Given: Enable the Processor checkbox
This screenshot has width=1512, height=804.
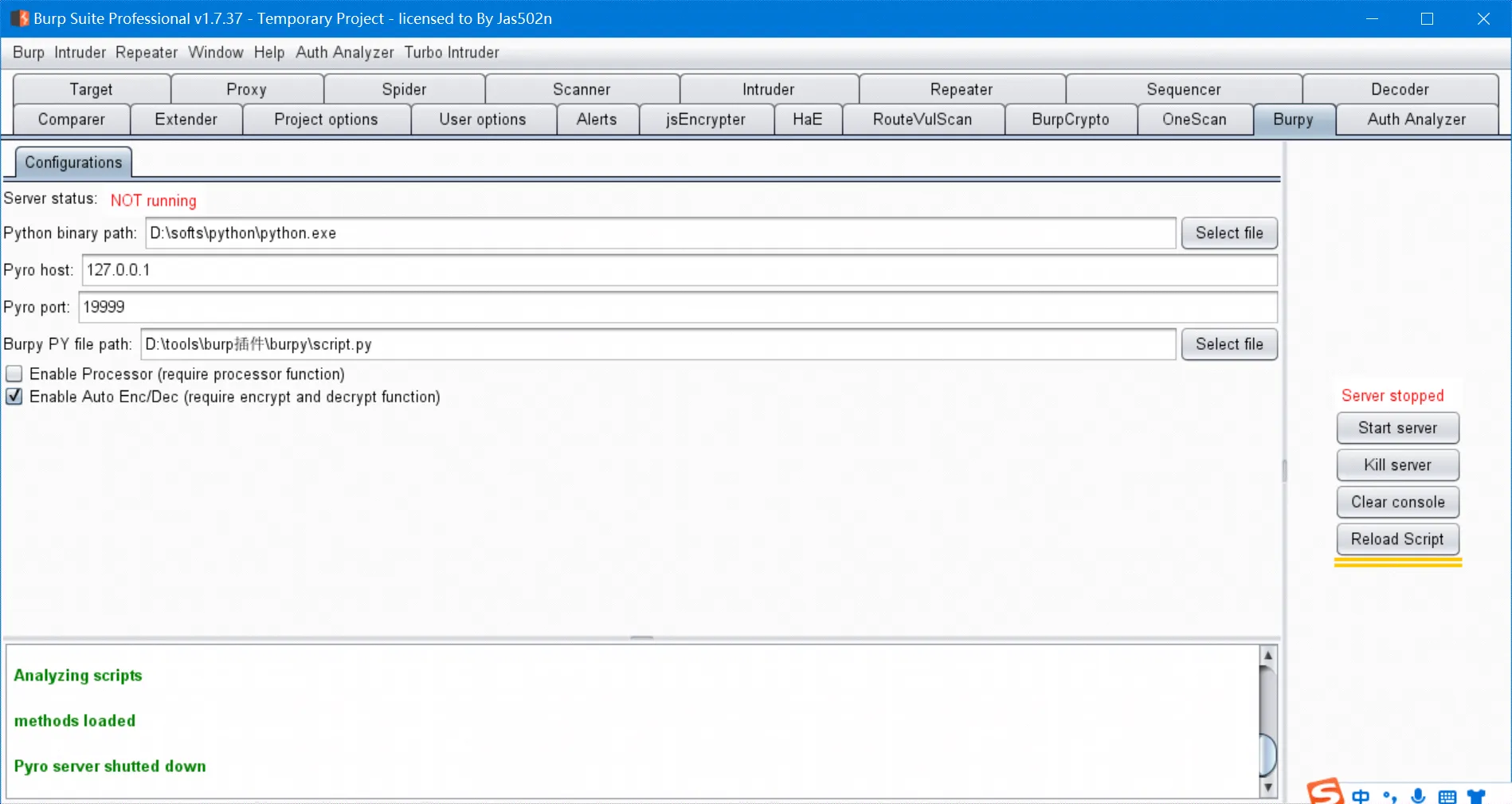Looking at the screenshot, I should [14, 374].
